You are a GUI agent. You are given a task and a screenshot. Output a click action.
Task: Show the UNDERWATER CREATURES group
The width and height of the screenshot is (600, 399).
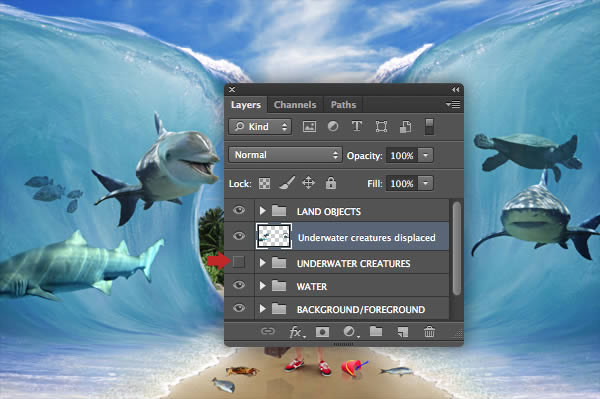point(239,262)
